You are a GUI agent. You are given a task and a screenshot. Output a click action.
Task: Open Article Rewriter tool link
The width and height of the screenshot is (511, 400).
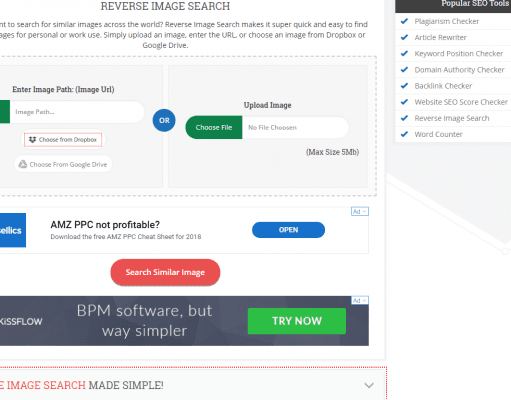[440, 38]
